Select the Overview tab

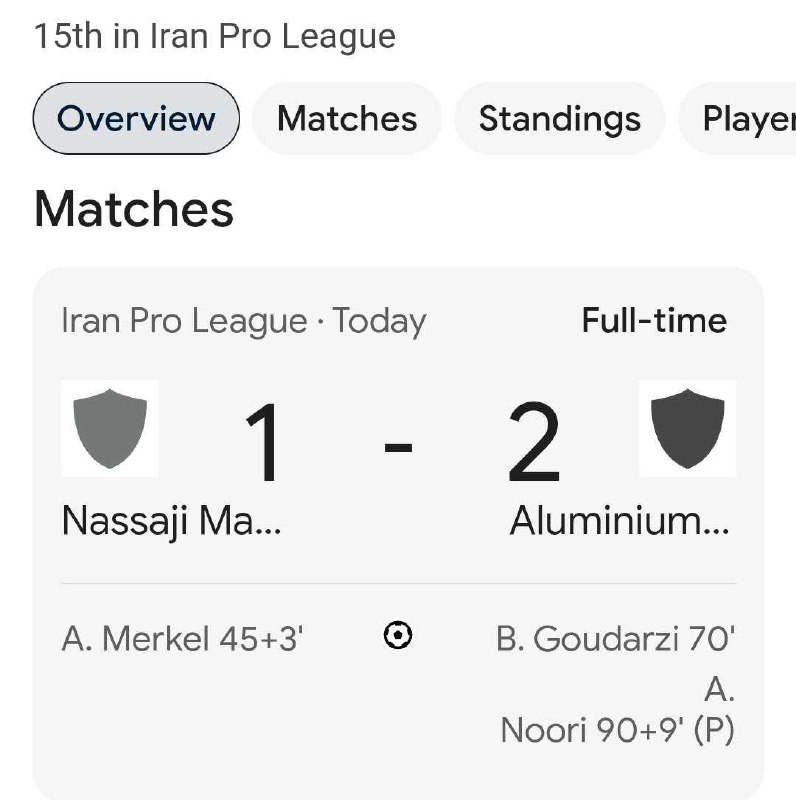coord(136,118)
